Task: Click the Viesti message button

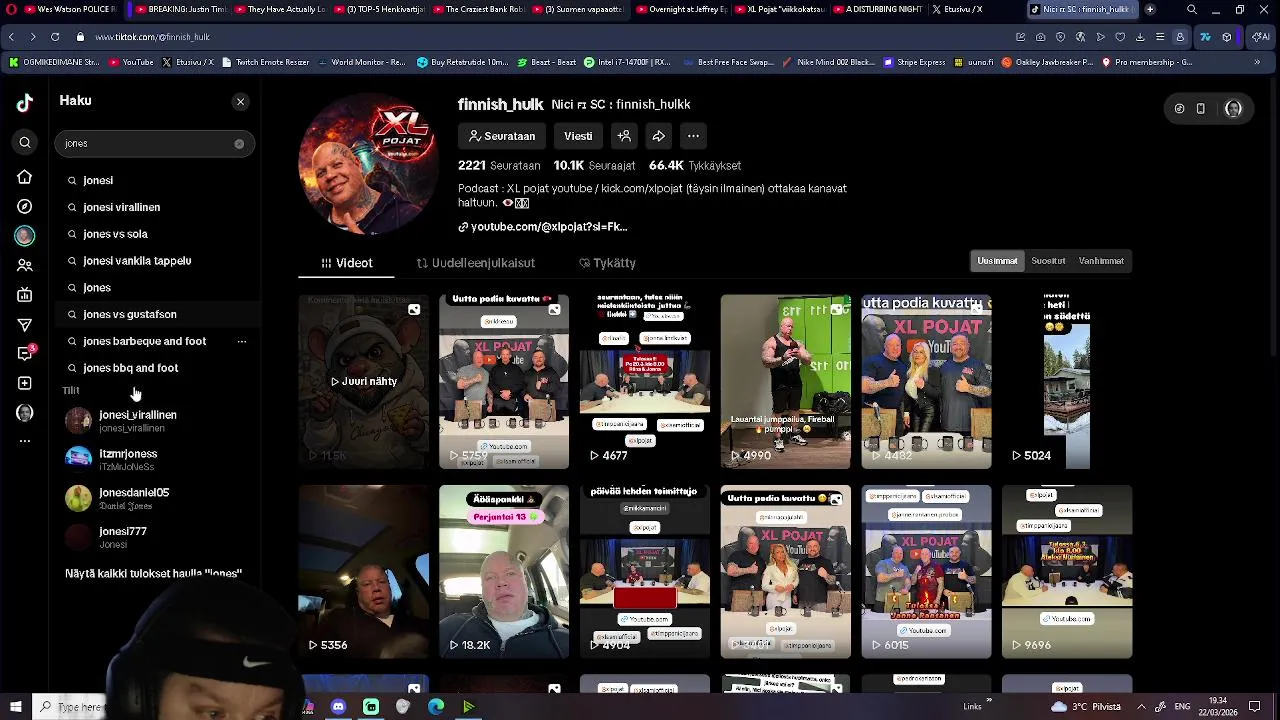Action: tap(578, 136)
